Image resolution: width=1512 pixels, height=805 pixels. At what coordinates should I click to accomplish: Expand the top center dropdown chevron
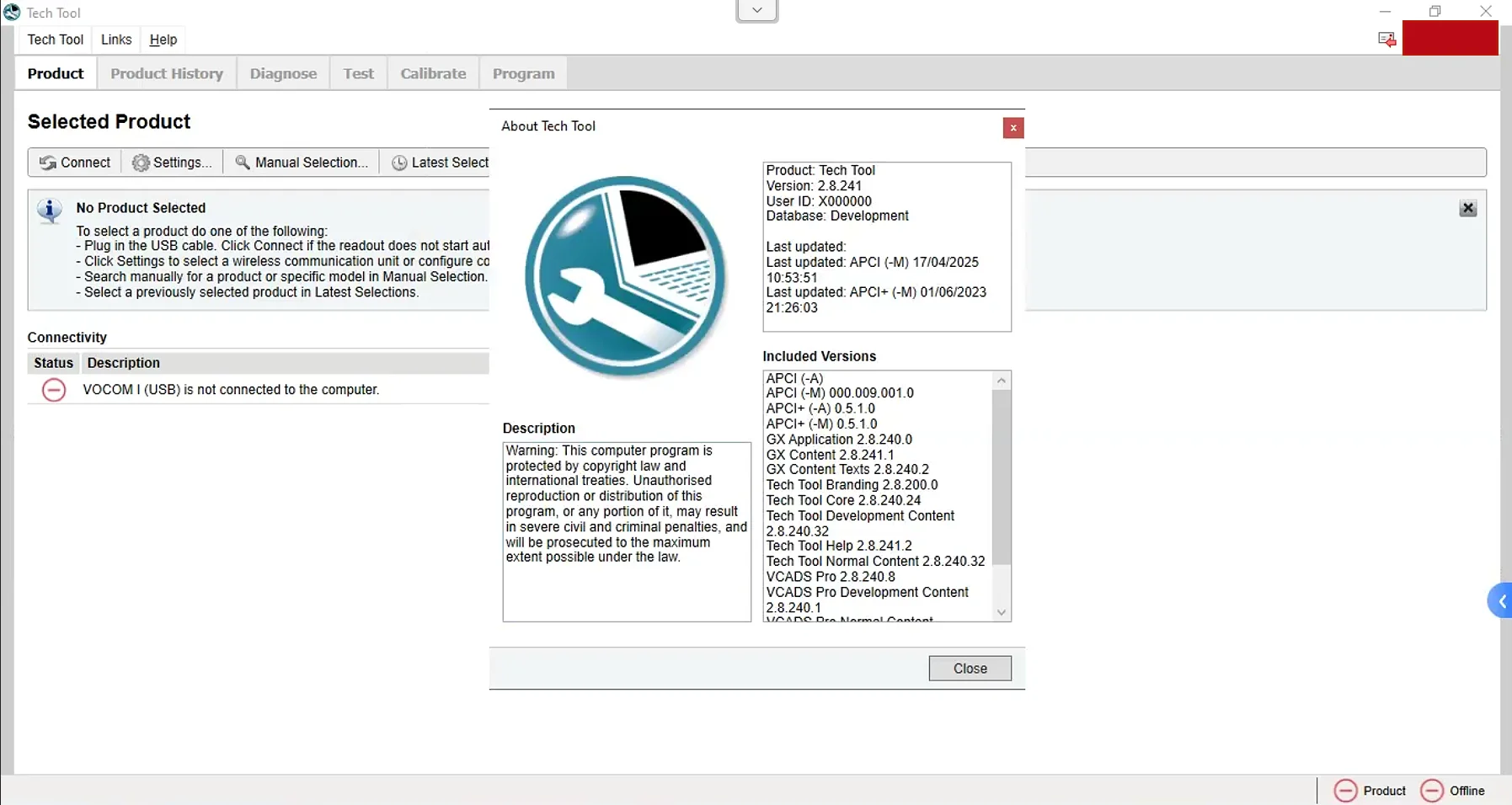tap(756, 11)
